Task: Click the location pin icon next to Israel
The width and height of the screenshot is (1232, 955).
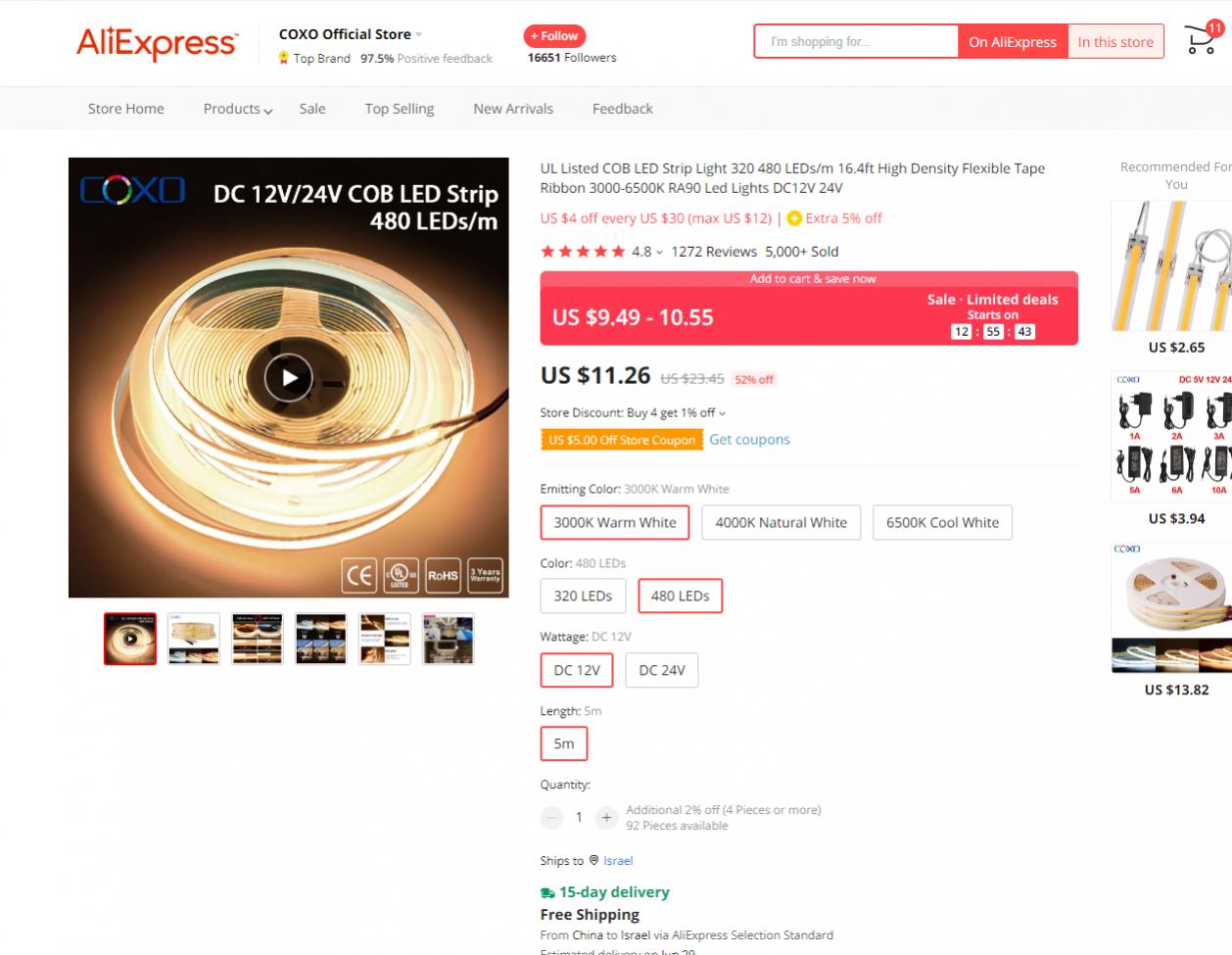Action: (x=593, y=860)
